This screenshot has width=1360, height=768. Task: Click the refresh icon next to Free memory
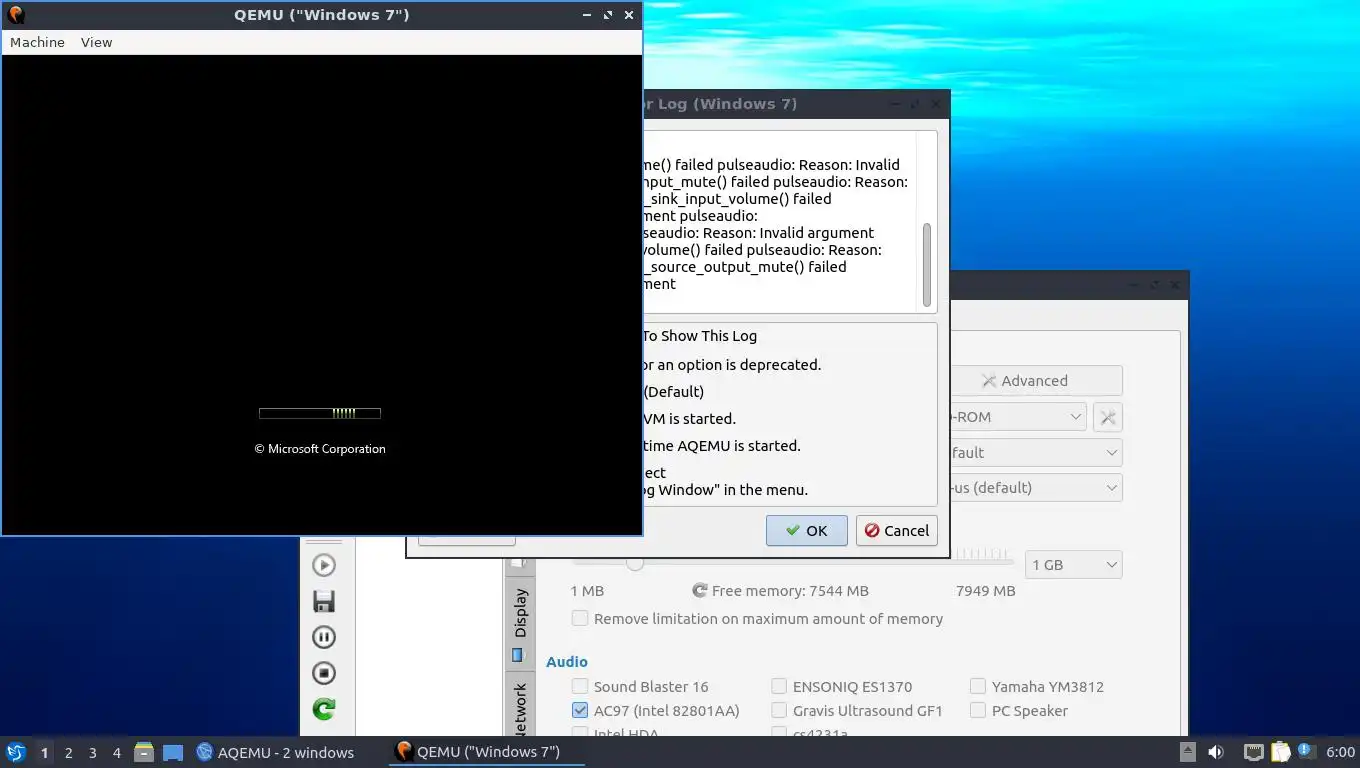[700, 591]
